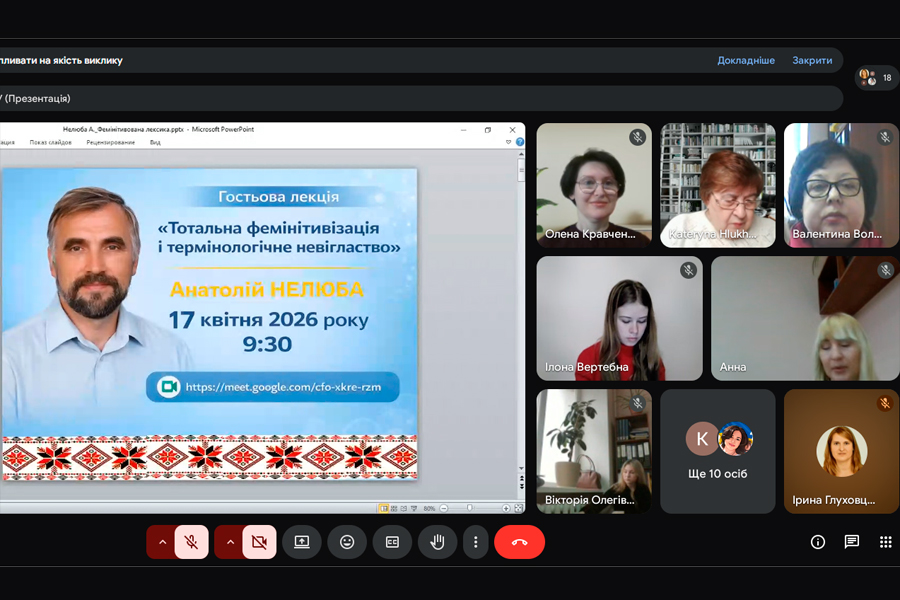Select Ілона Вертебна video tile

pyautogui.click(x=619, y=318)
